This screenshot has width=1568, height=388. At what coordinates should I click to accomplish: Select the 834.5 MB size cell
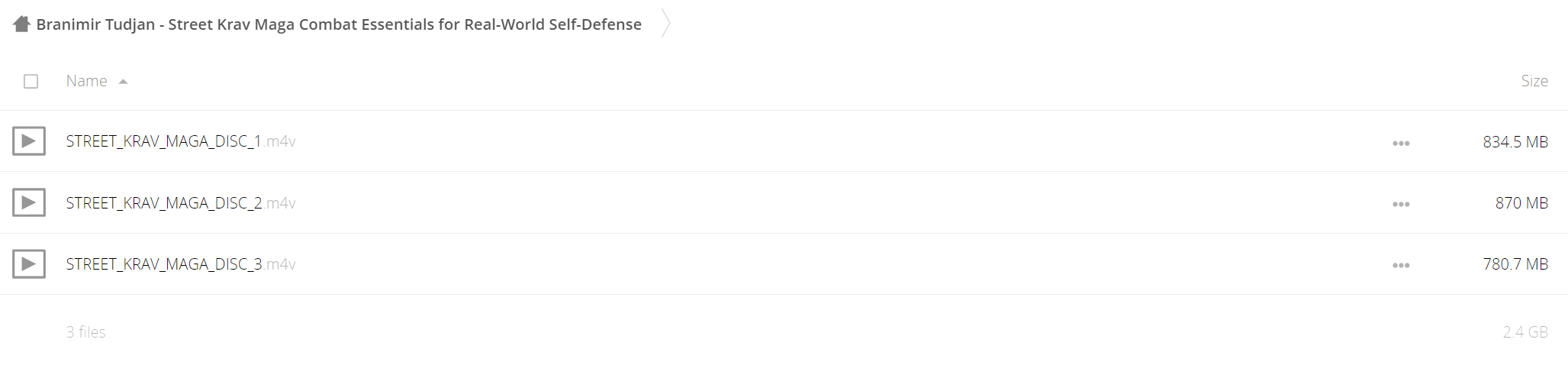1515,141
